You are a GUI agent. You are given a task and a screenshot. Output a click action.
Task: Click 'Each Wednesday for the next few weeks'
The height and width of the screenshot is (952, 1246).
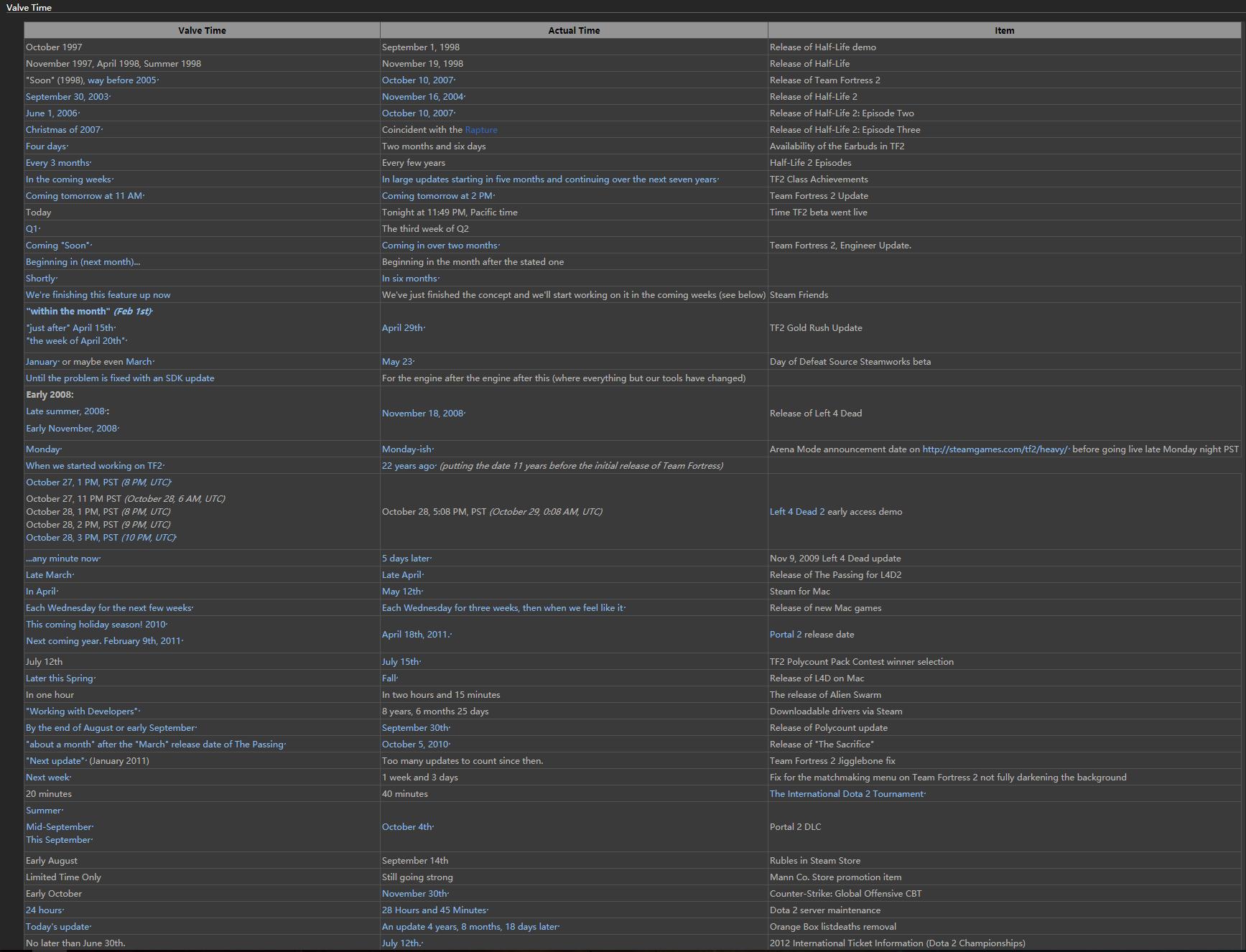point(108,608)
